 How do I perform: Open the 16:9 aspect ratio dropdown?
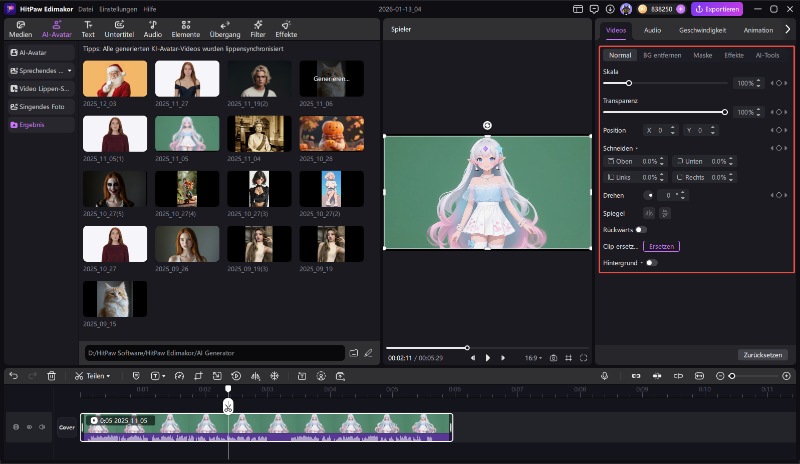531,357
